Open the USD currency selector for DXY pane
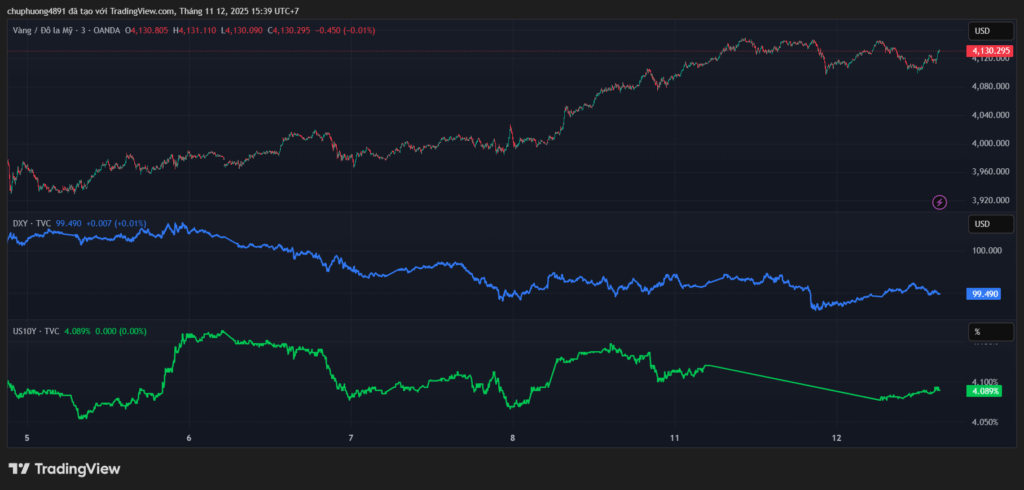 [982, 223]
